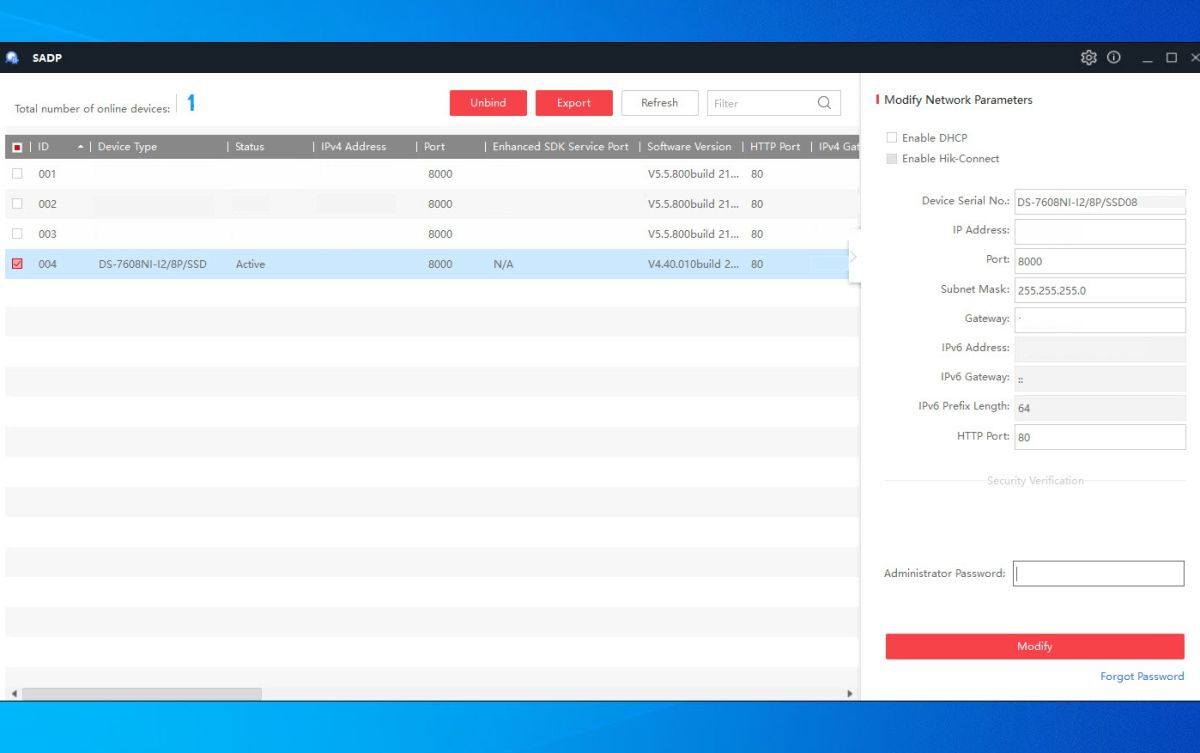Click port 8000 in row 001

click(440, 174)
